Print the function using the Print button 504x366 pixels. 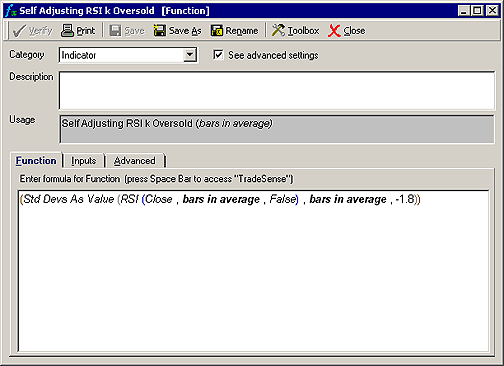(x=78, y=31)
